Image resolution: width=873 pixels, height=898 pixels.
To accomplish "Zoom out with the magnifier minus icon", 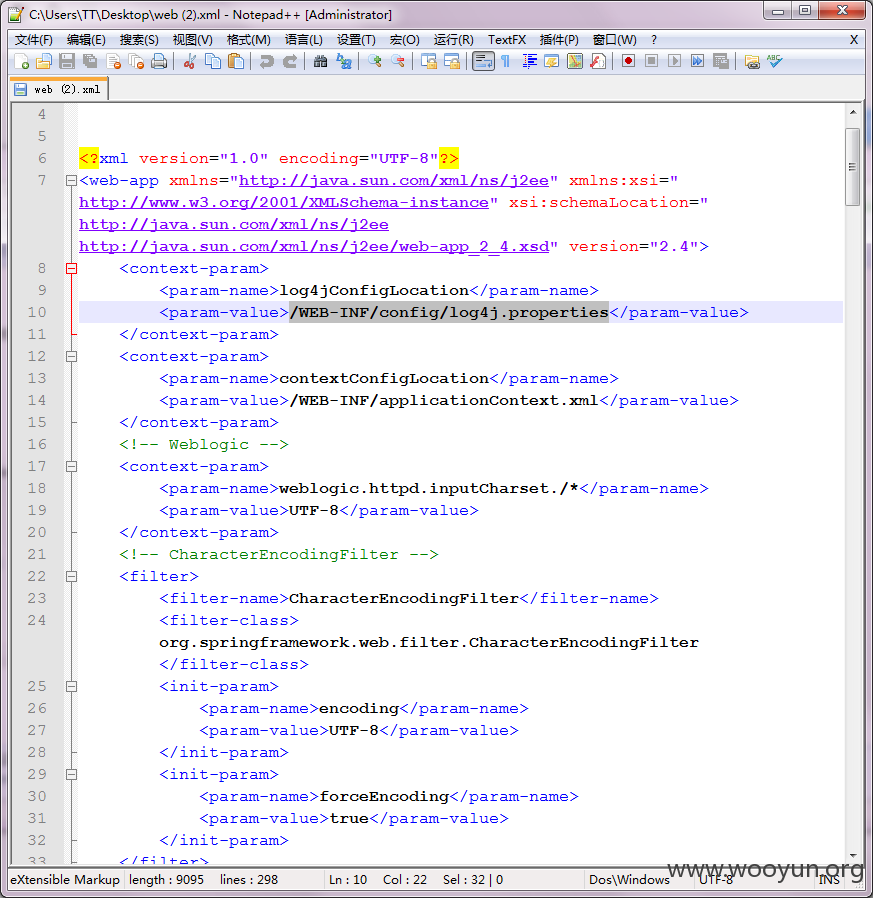I will click(398, 61).
